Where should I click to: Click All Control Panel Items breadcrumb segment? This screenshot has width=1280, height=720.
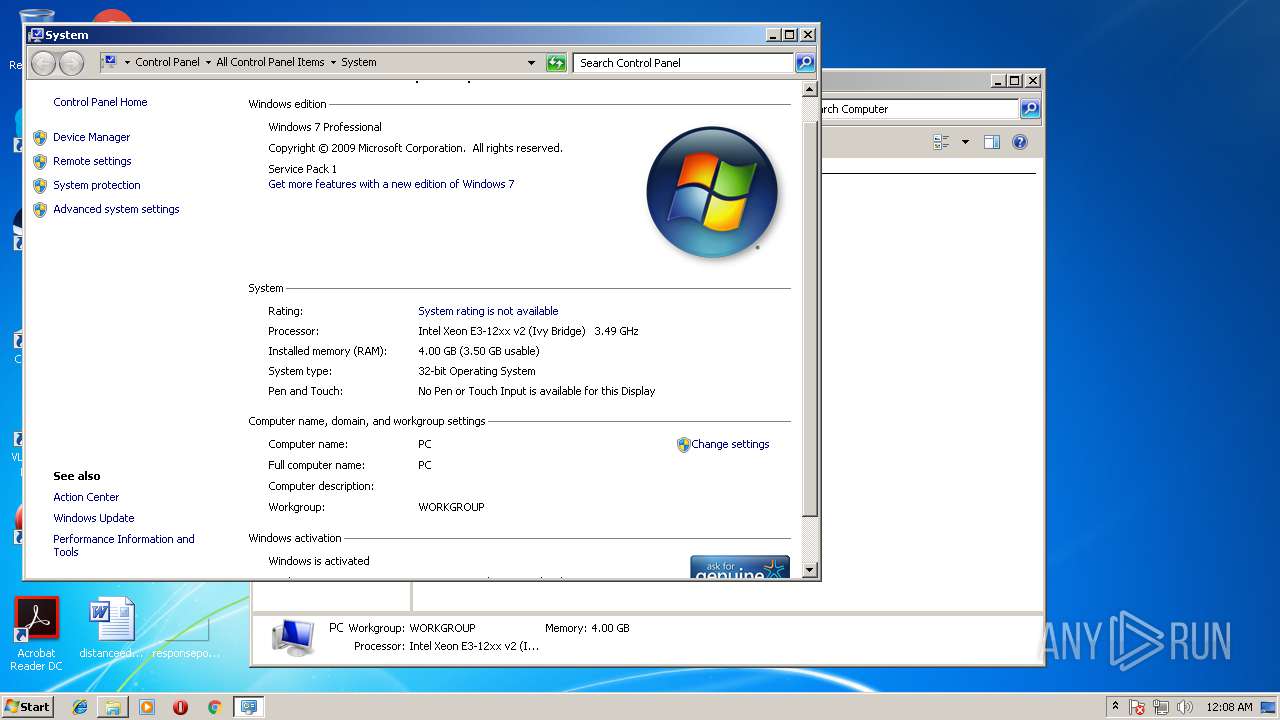270,62
